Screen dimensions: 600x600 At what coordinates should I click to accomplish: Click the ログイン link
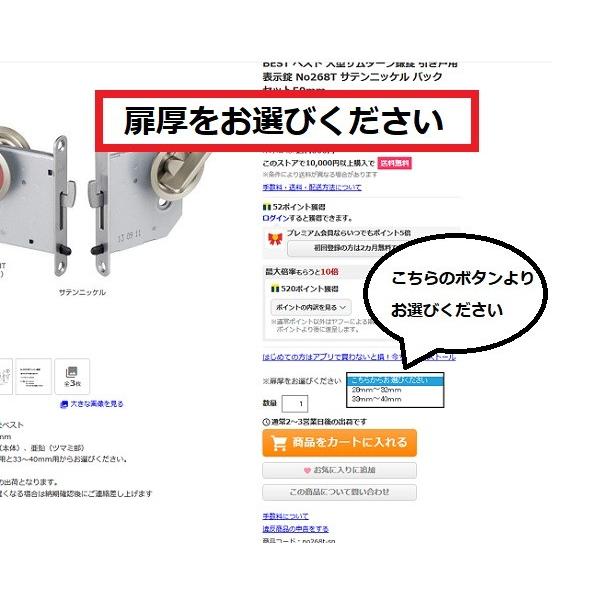pyautogui.click(x=276, y=218)
